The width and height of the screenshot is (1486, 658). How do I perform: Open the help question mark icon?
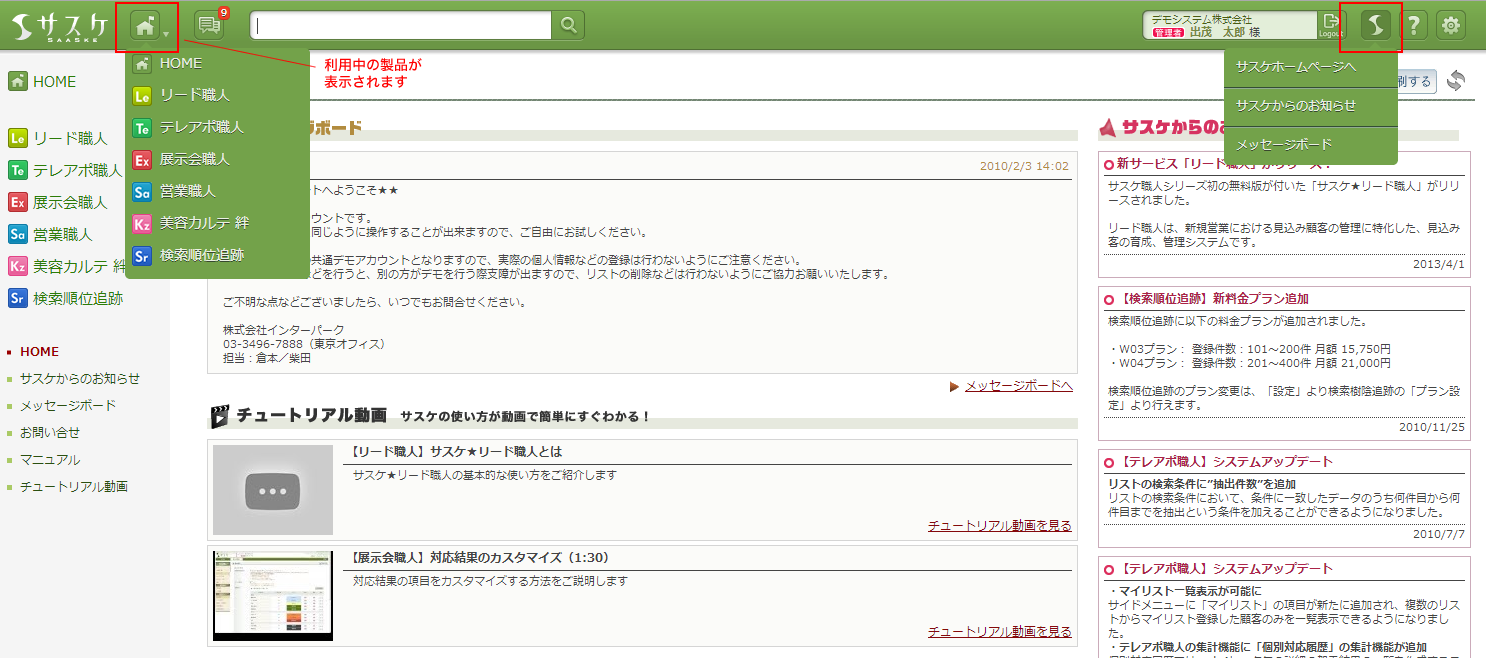tap(1415, 26)
